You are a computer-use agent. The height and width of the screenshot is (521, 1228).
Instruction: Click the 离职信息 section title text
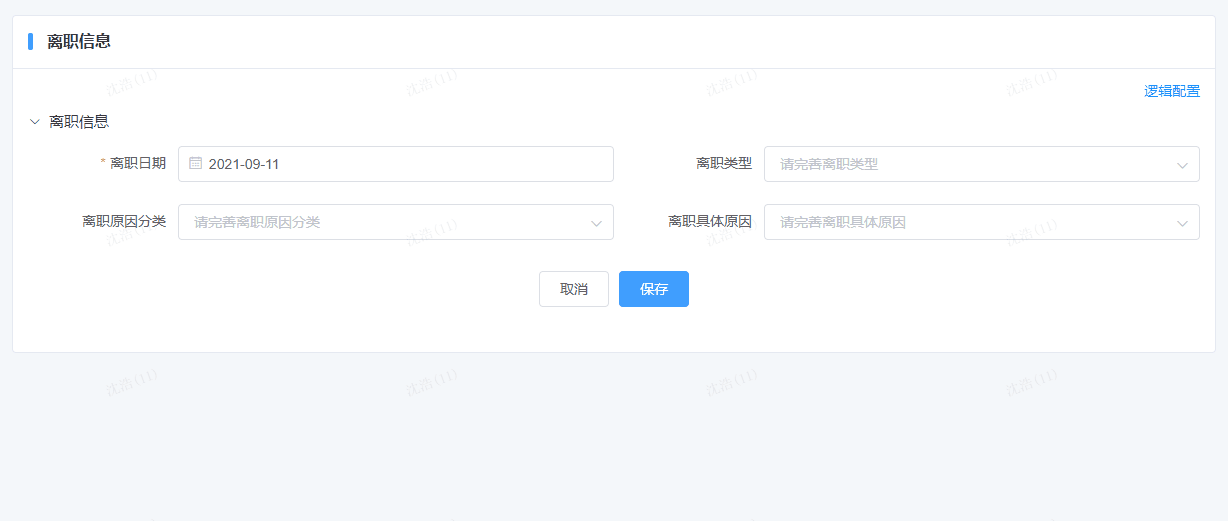79,121
